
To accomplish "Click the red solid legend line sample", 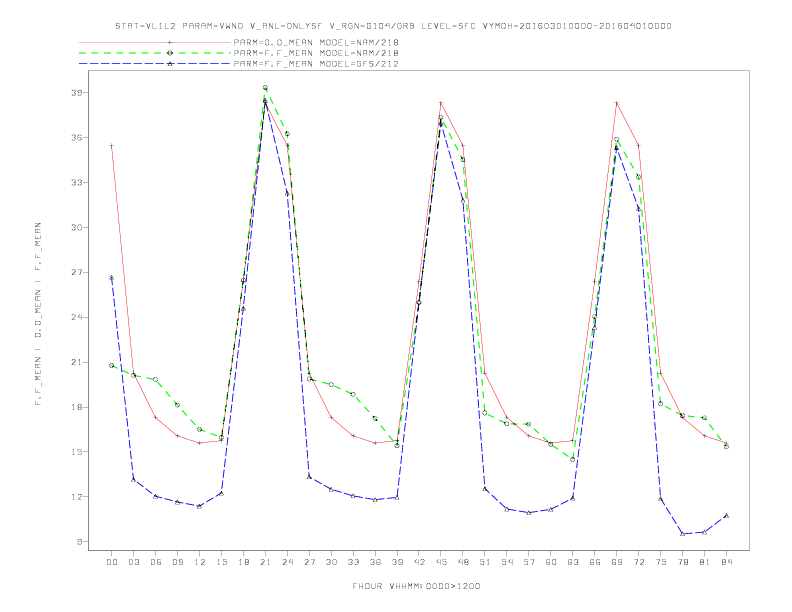I will 155,42.
